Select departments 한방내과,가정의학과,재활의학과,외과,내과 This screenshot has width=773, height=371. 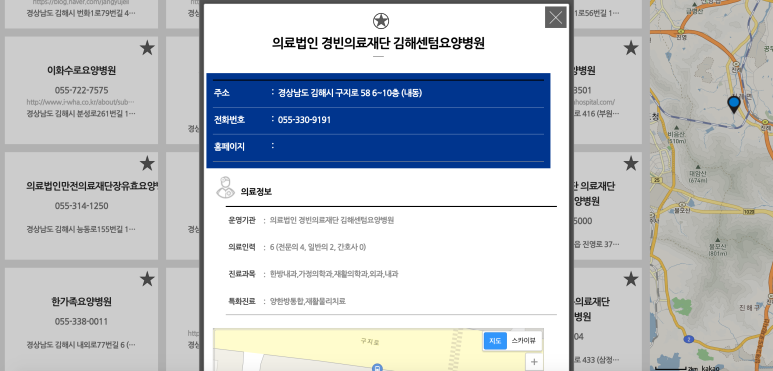334,274
